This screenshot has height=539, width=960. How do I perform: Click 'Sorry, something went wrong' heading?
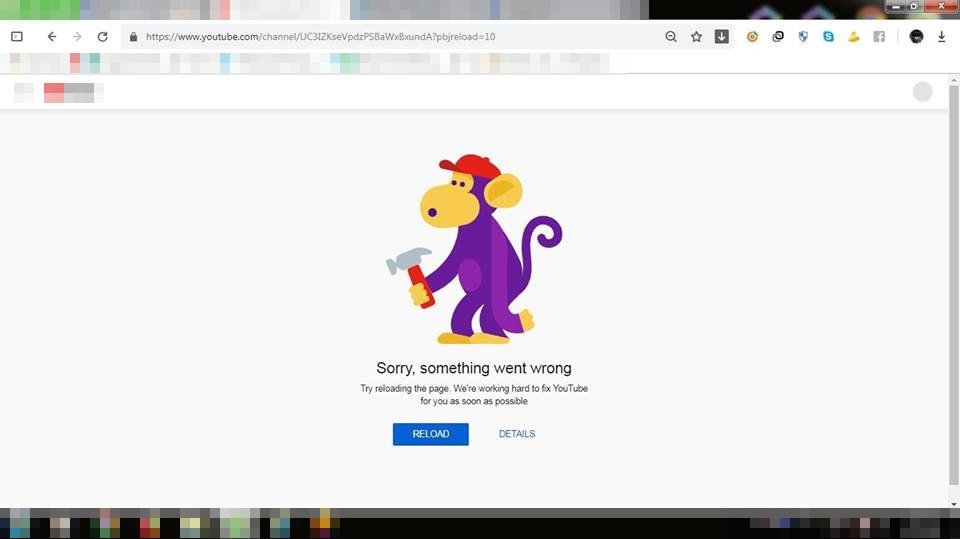(x=474, y=368)
